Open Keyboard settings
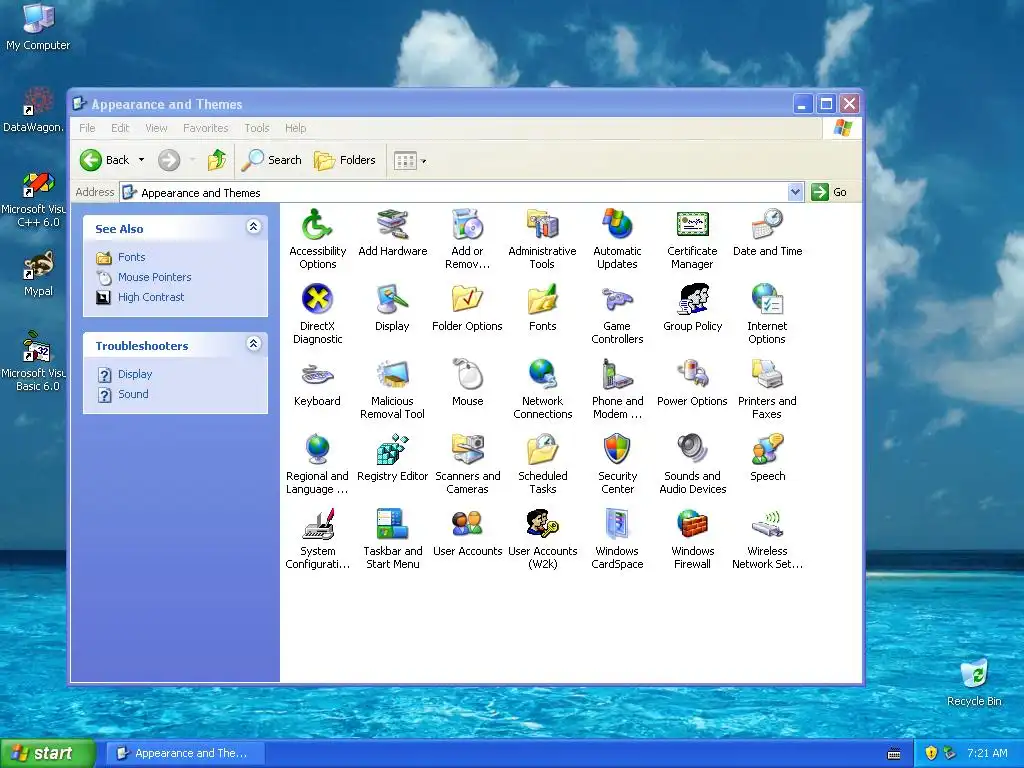Screen dimensions: 1024x768 [317, 383]
